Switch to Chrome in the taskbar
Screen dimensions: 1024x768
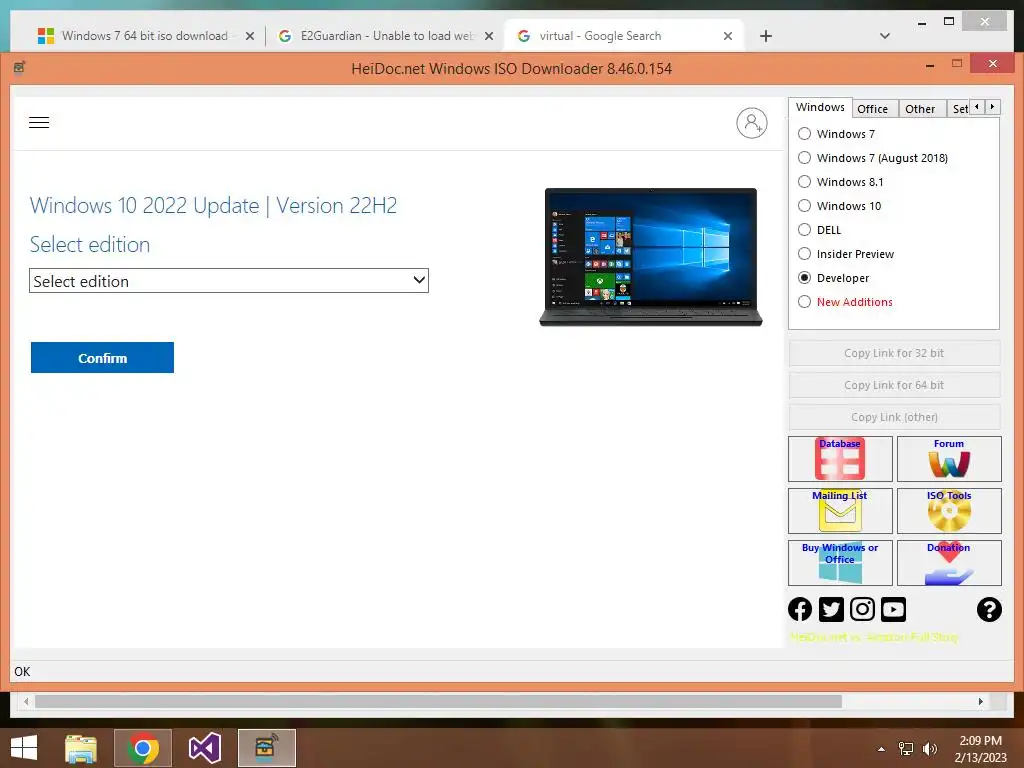[x=143, y=748]
